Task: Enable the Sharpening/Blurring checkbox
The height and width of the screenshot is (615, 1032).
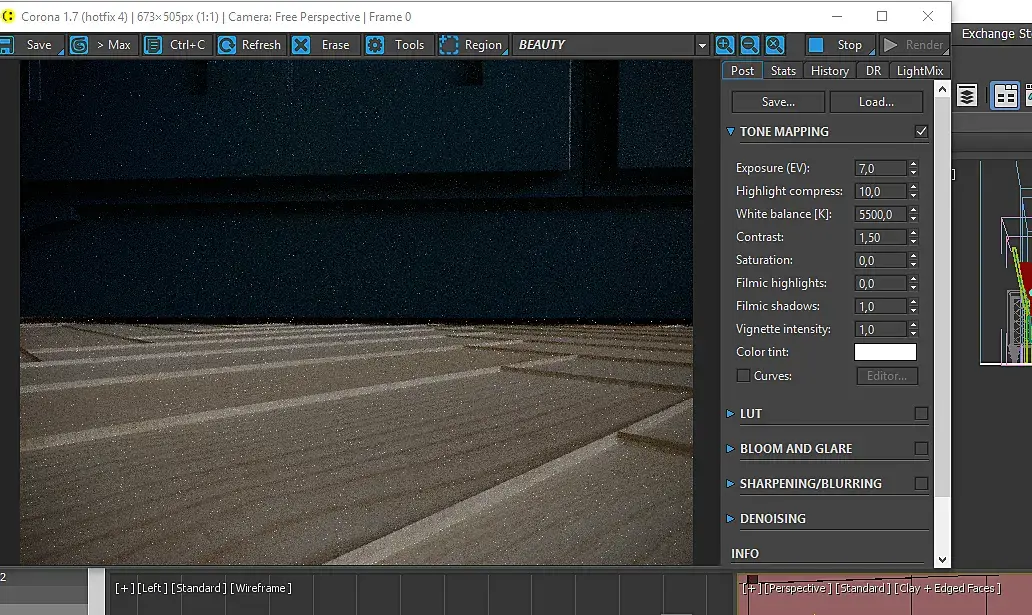Action: [x=921, y=483]
